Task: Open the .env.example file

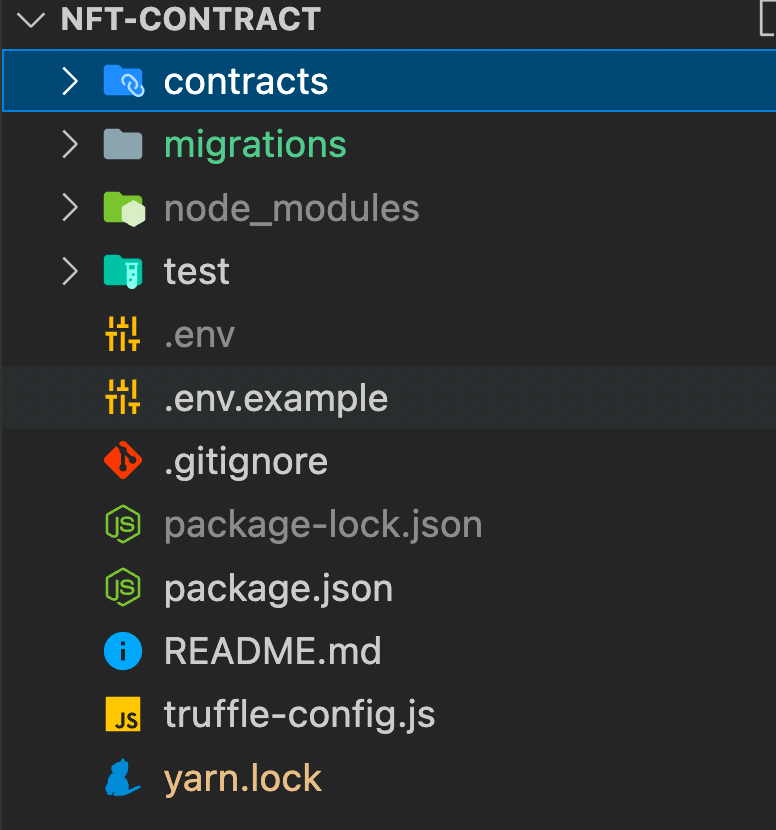Action: point(276,397)
